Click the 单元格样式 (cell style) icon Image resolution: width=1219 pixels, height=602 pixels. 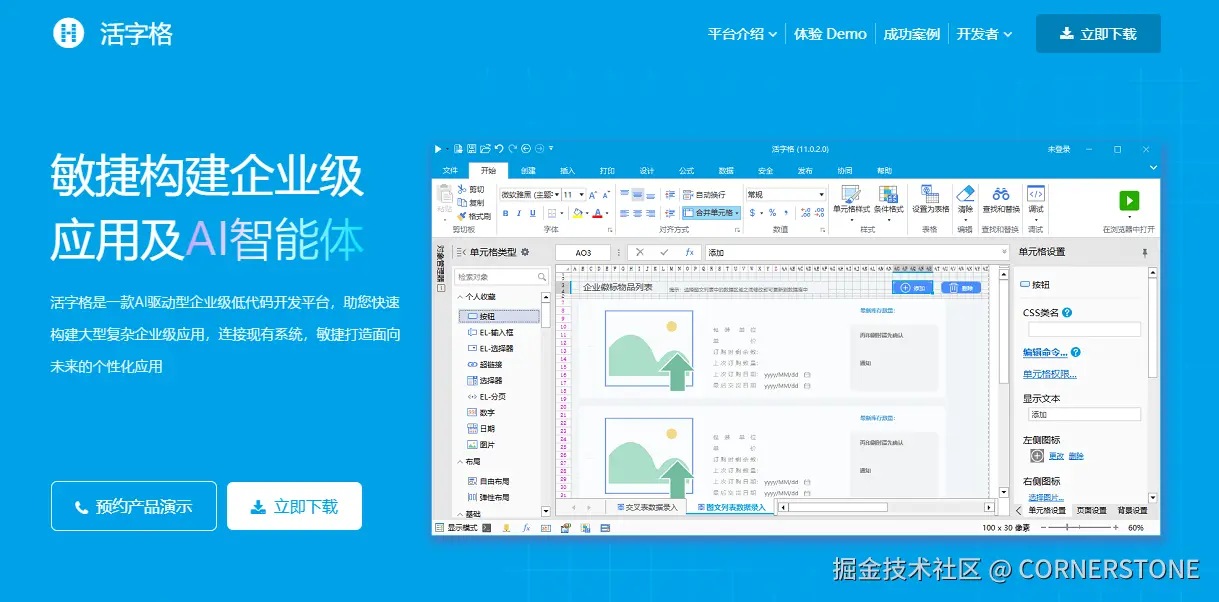pyautogui.click(x=850, y=195)
